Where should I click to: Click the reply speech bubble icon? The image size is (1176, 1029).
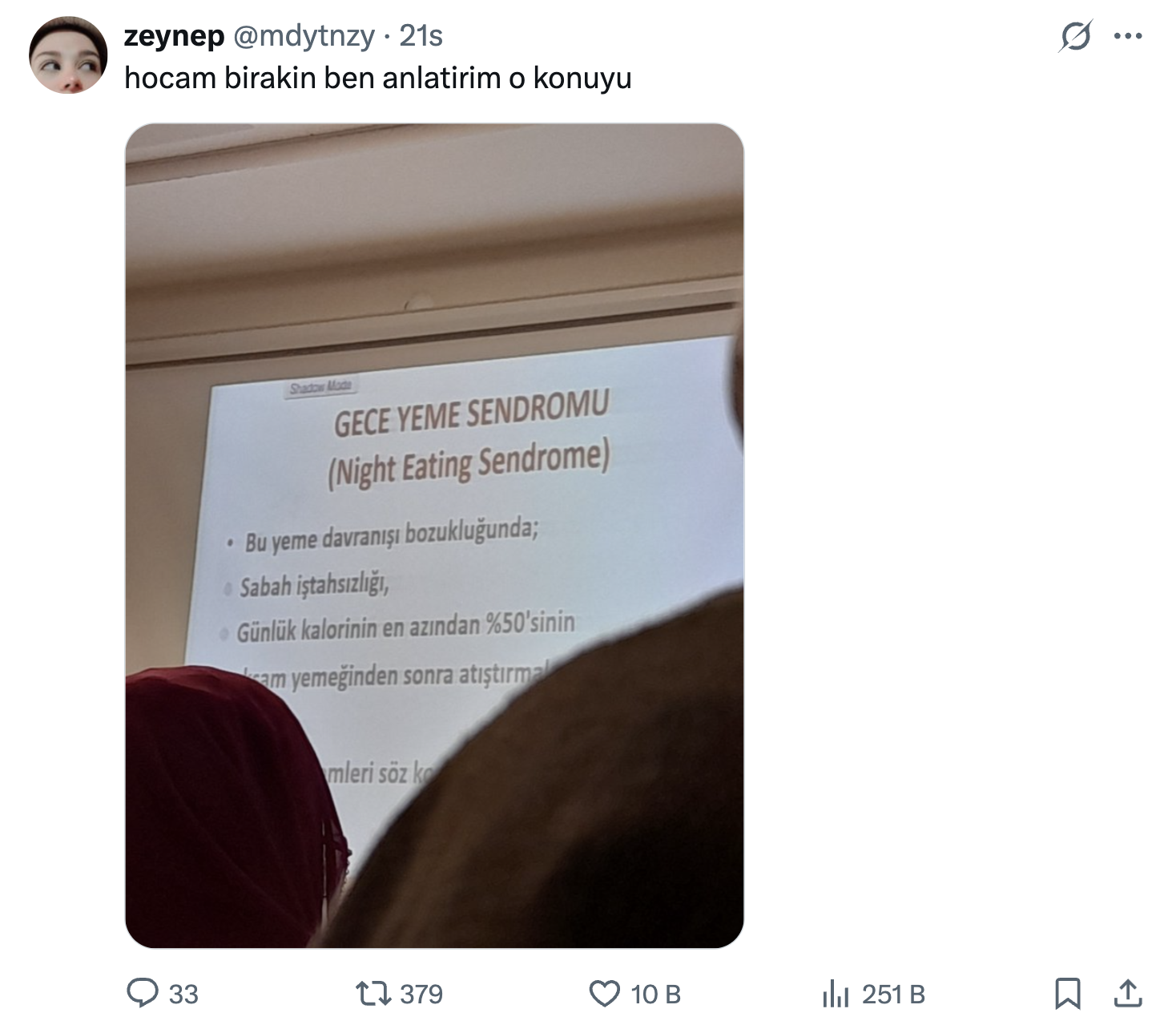[x=143, y=994]
